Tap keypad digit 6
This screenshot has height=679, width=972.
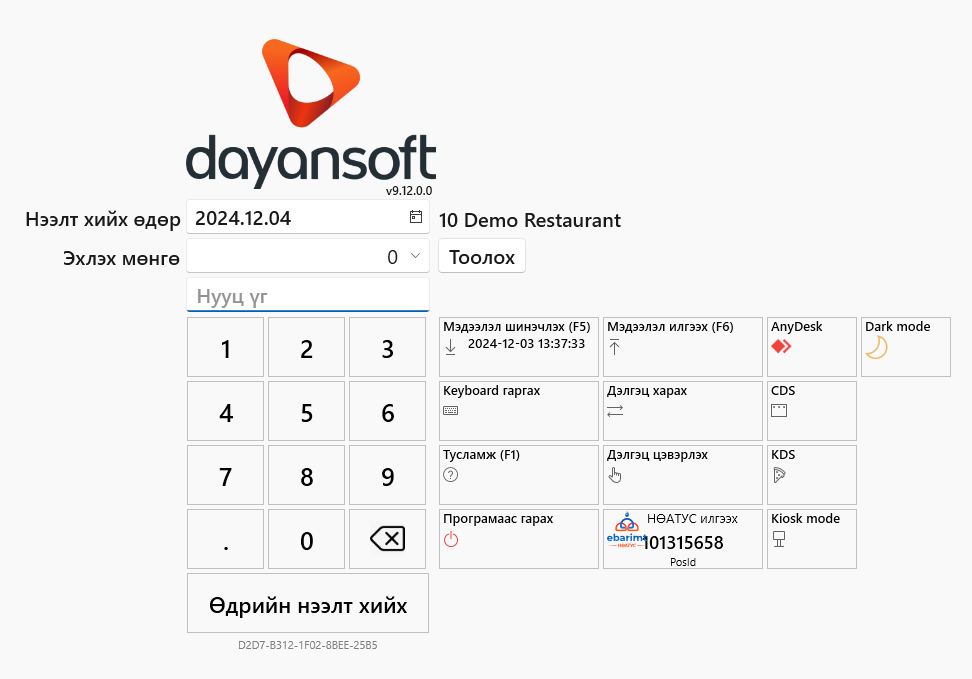pyautogui.click(x=387, y=411)
